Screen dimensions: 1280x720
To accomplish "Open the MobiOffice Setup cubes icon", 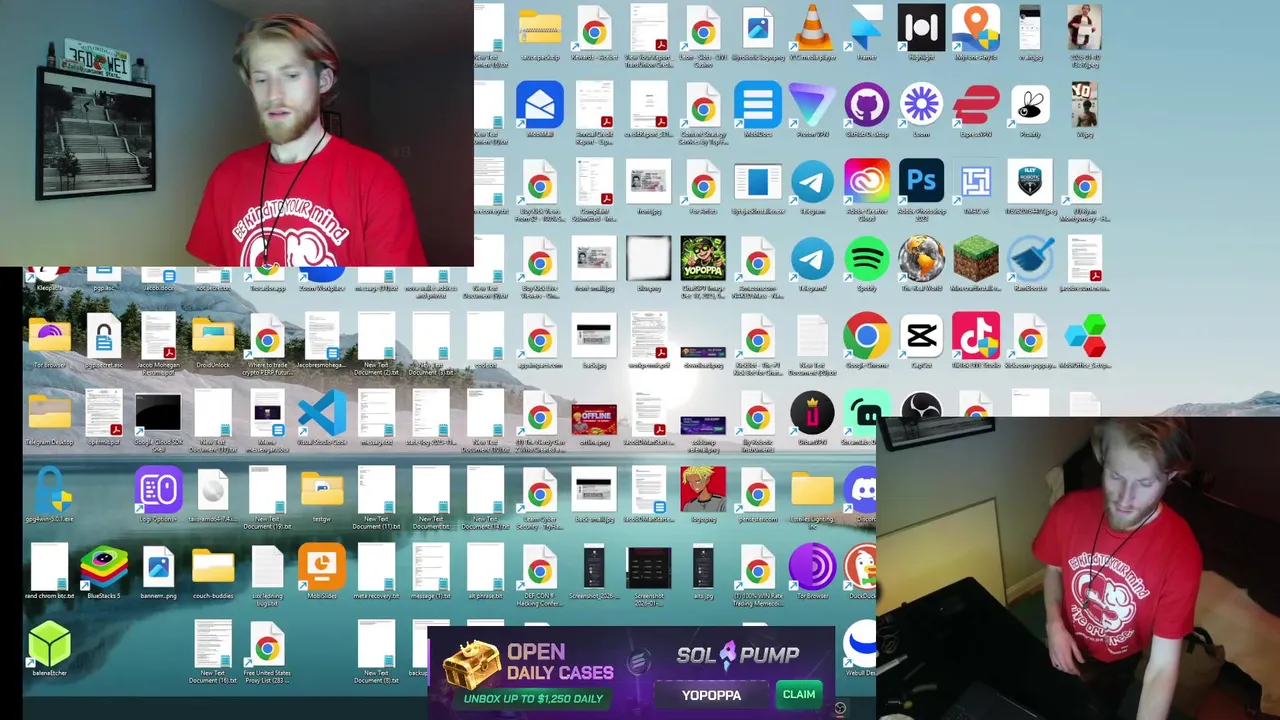I will click(1085, 337).
